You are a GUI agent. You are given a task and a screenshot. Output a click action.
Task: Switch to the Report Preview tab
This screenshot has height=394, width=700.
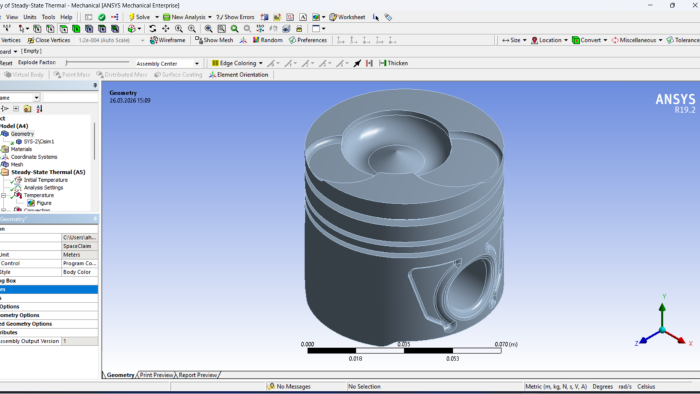pyautogui.click(x=198, y=375)
